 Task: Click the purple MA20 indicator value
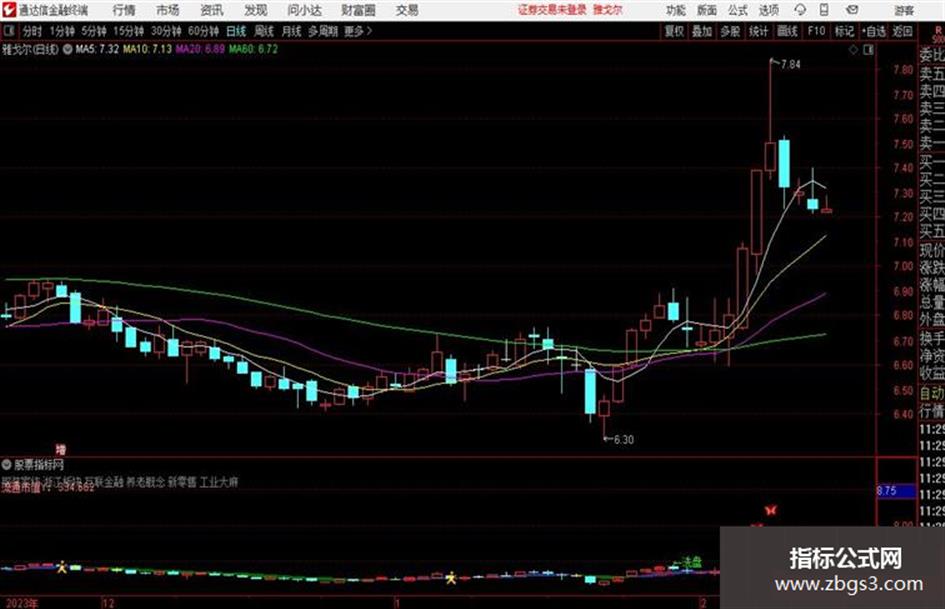tap(200, 49)
